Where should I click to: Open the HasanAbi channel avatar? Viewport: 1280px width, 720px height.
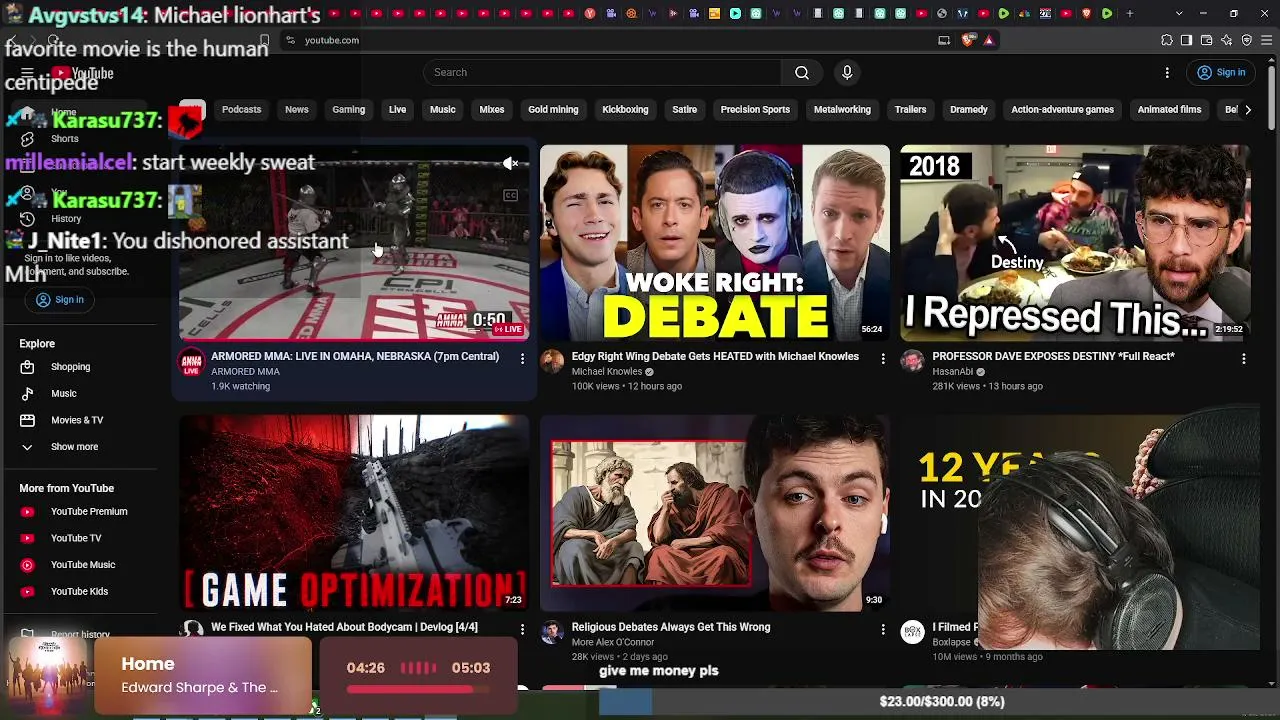[912, 362]
